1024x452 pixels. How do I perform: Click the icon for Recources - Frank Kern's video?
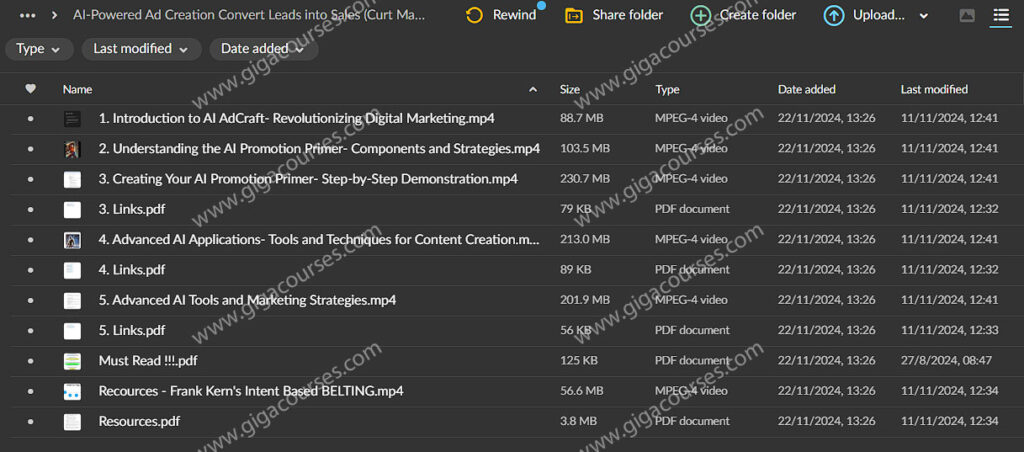[x=72, y=391]
